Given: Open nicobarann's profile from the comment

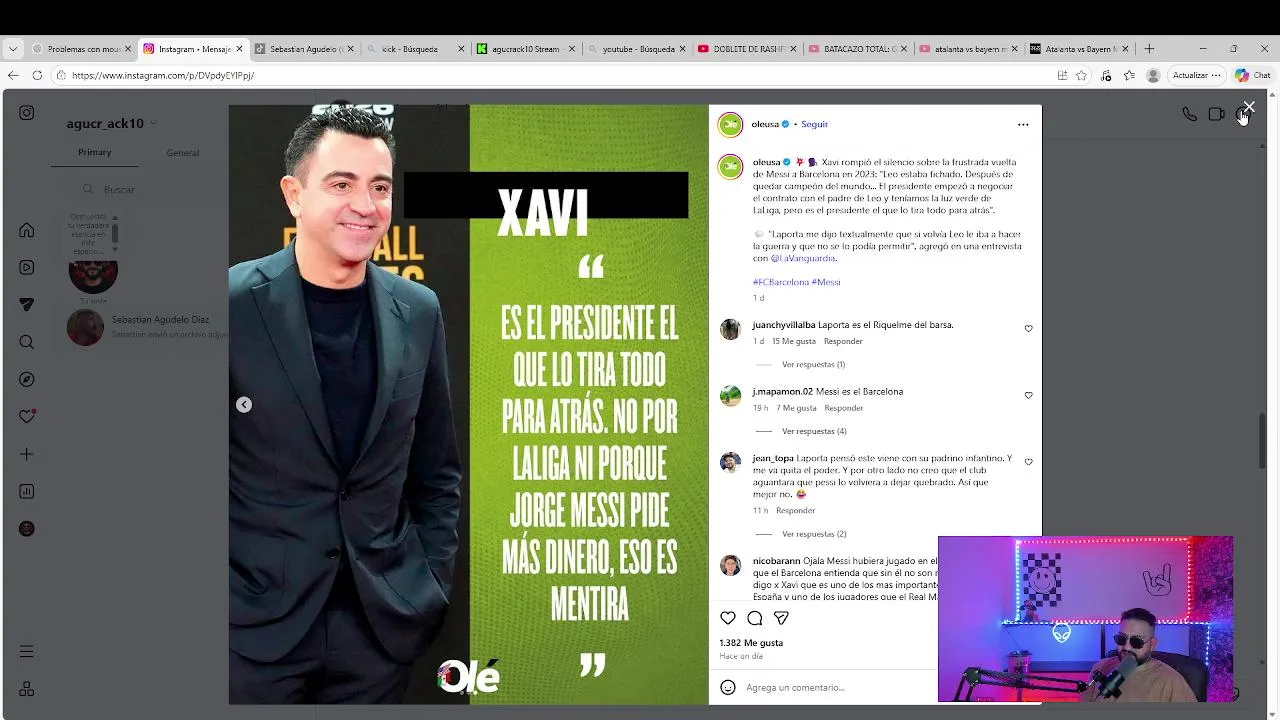Looking at the screenshot, I should click(776, 561).
